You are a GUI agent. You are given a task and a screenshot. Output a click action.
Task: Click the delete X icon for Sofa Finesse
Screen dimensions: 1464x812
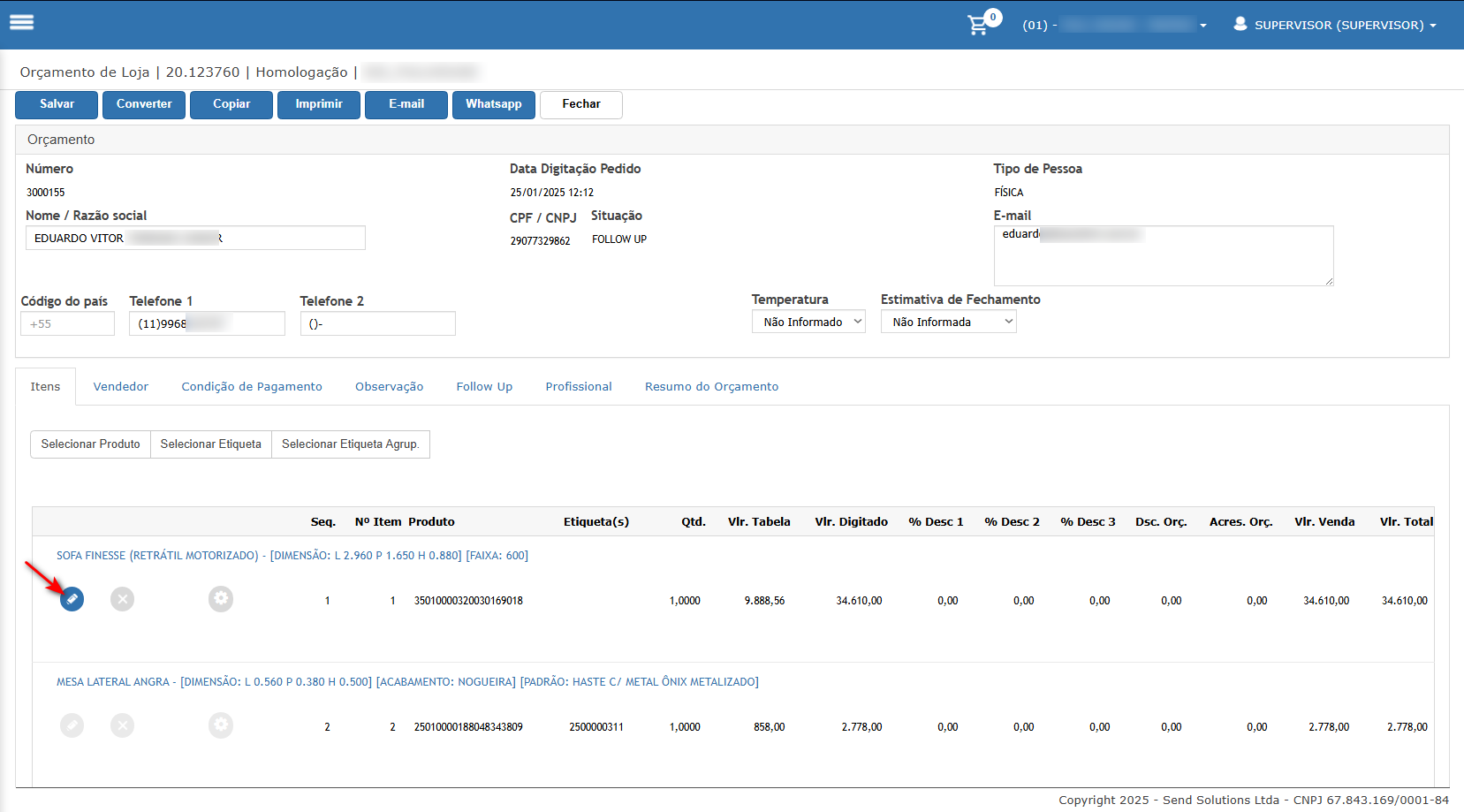tap(122, 599)
